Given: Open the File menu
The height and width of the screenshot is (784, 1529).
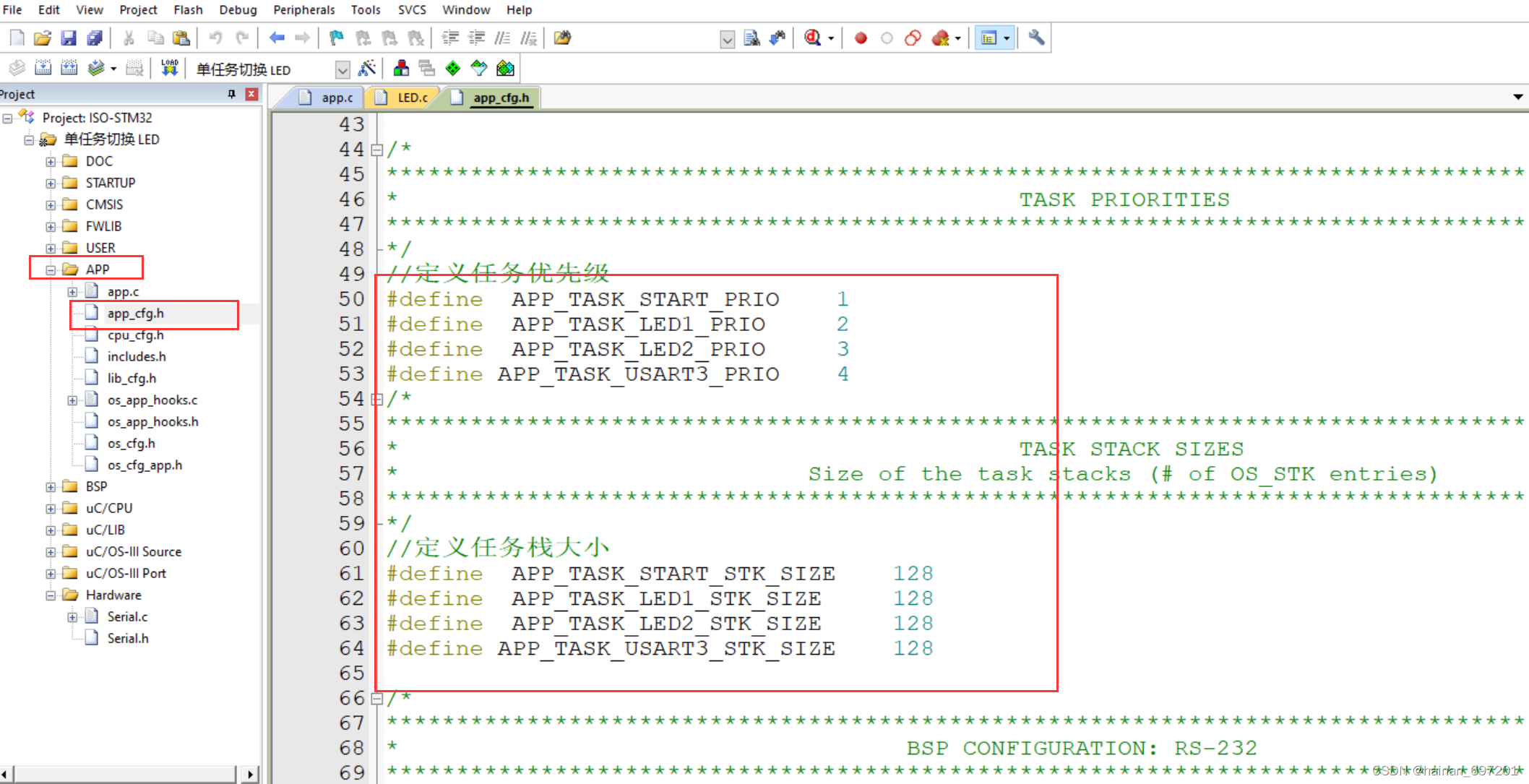Looking at the screenshot, I should tap(12, 10).
